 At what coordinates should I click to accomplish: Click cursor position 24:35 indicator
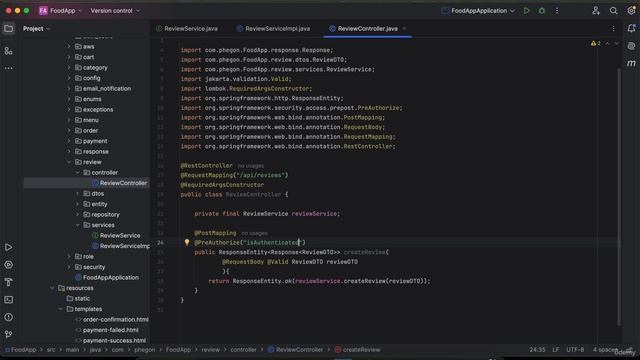537,350
